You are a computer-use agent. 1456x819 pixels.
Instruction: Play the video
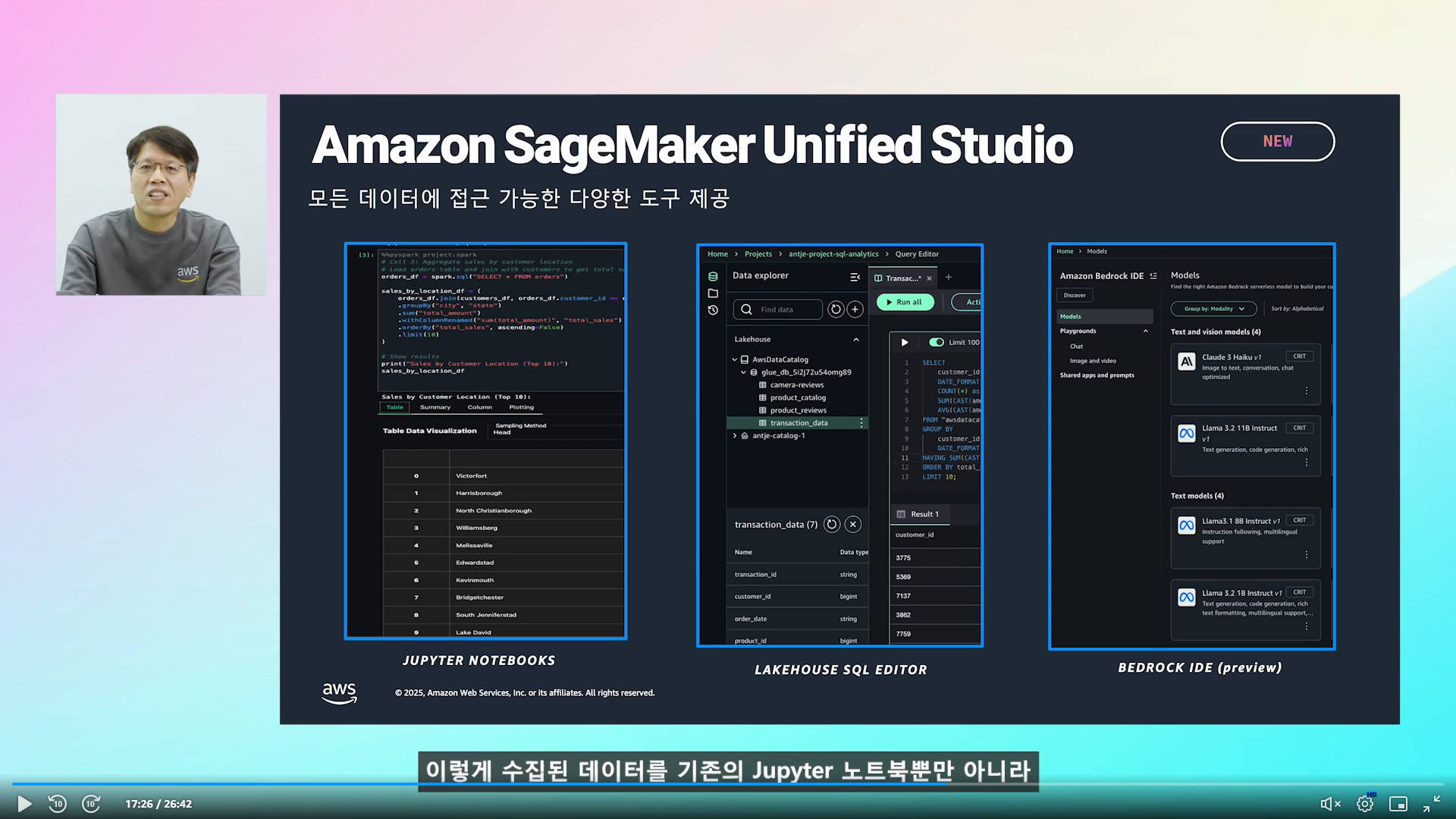click(x=24, y=804)
